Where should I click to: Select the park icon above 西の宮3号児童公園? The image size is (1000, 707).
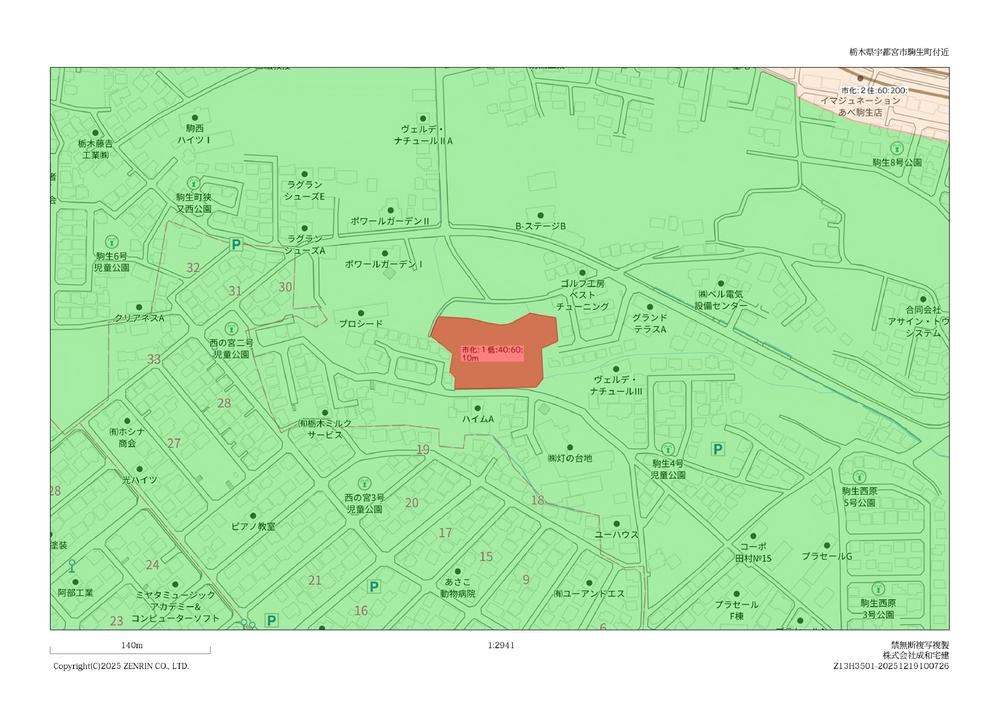364,483
